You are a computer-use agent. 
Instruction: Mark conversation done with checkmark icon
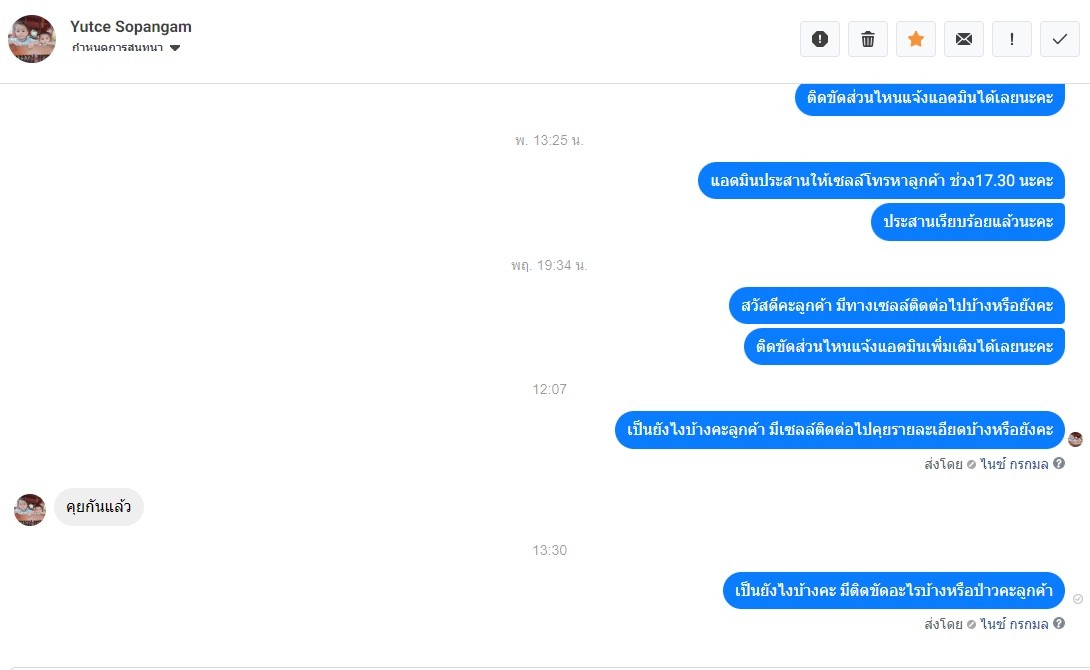[1059, 39]
